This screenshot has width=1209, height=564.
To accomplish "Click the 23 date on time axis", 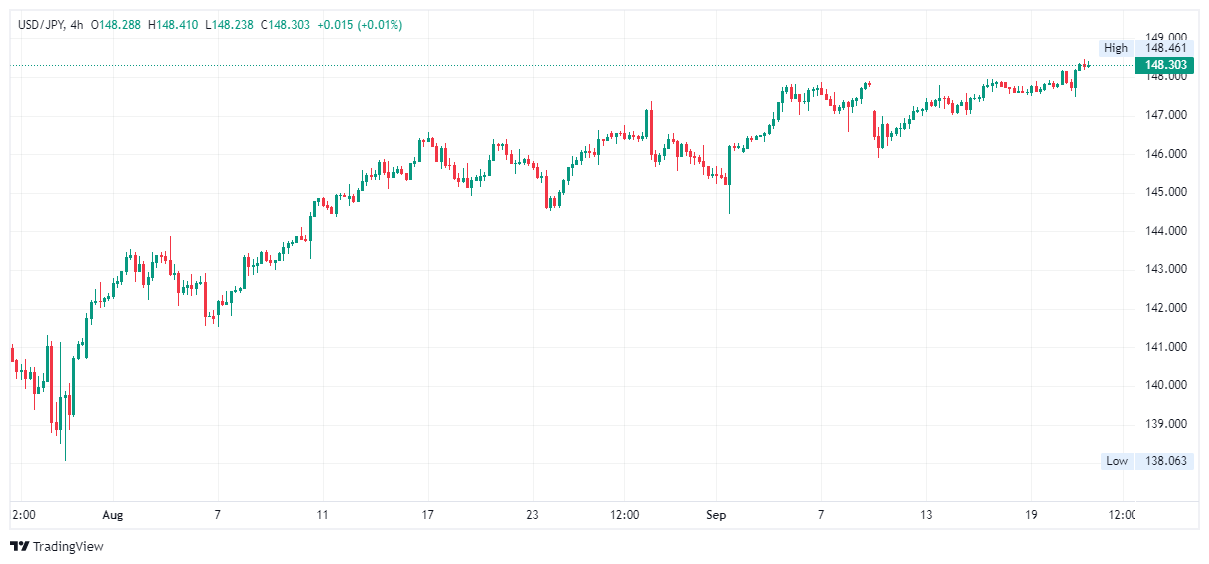I will (532, 516).
